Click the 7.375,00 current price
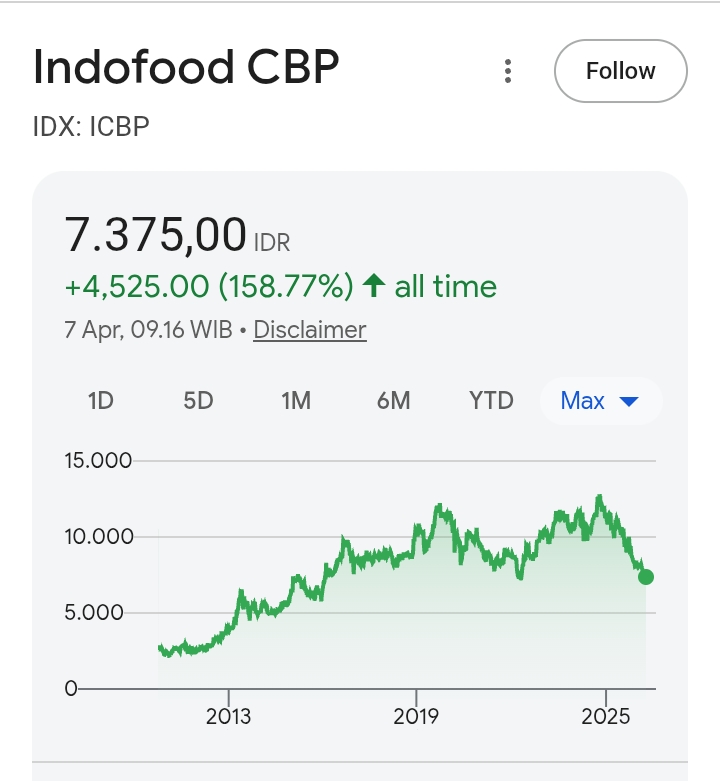Viewport: 720px width, 781px height. (x=156, y=236)
